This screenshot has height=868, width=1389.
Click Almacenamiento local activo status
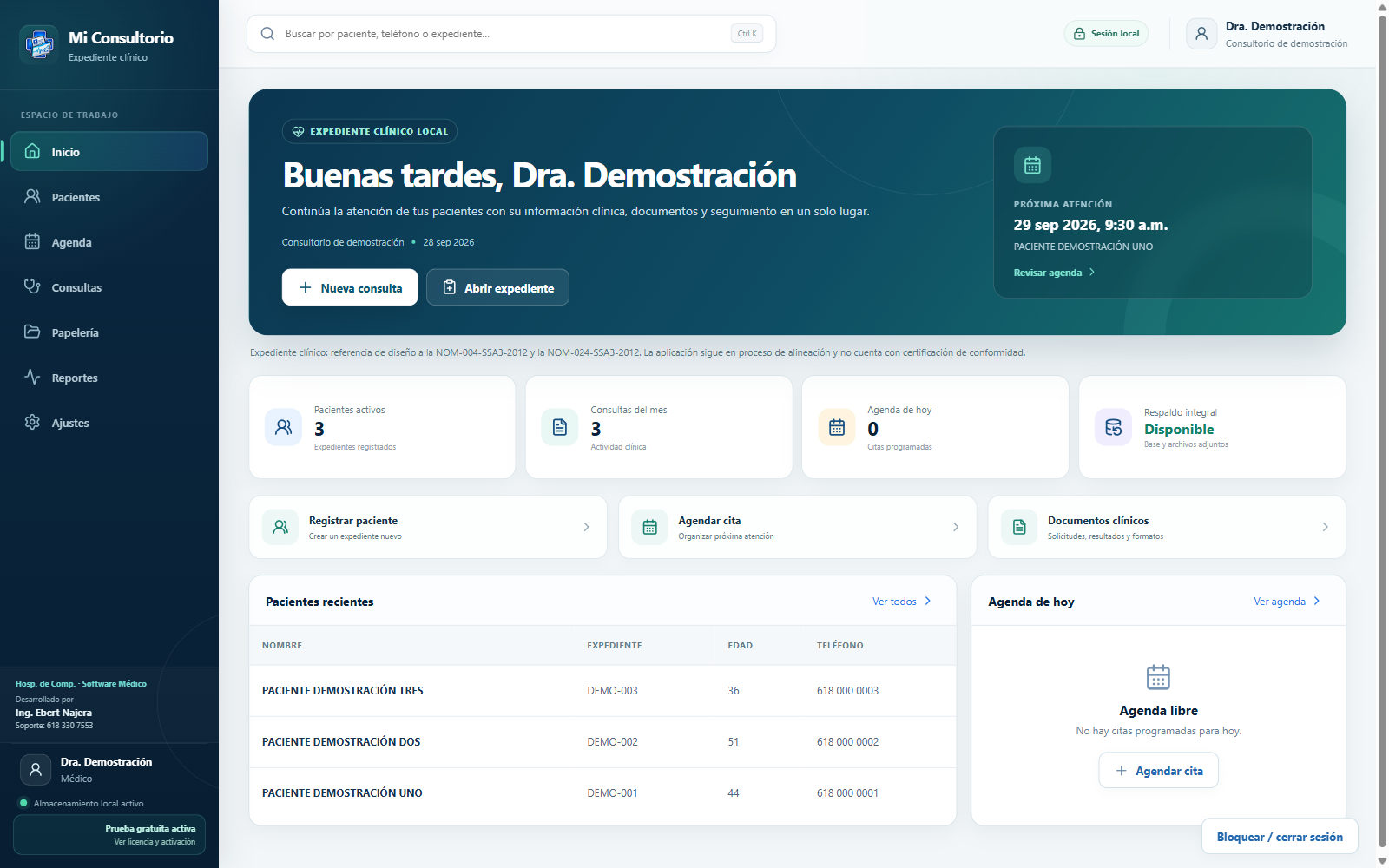tap(81, 803)
